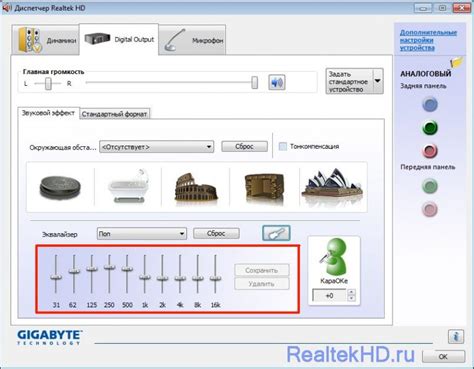Open the equalizer preset dropdown showing Поп
474x369 pixels.
click(142, 234)
